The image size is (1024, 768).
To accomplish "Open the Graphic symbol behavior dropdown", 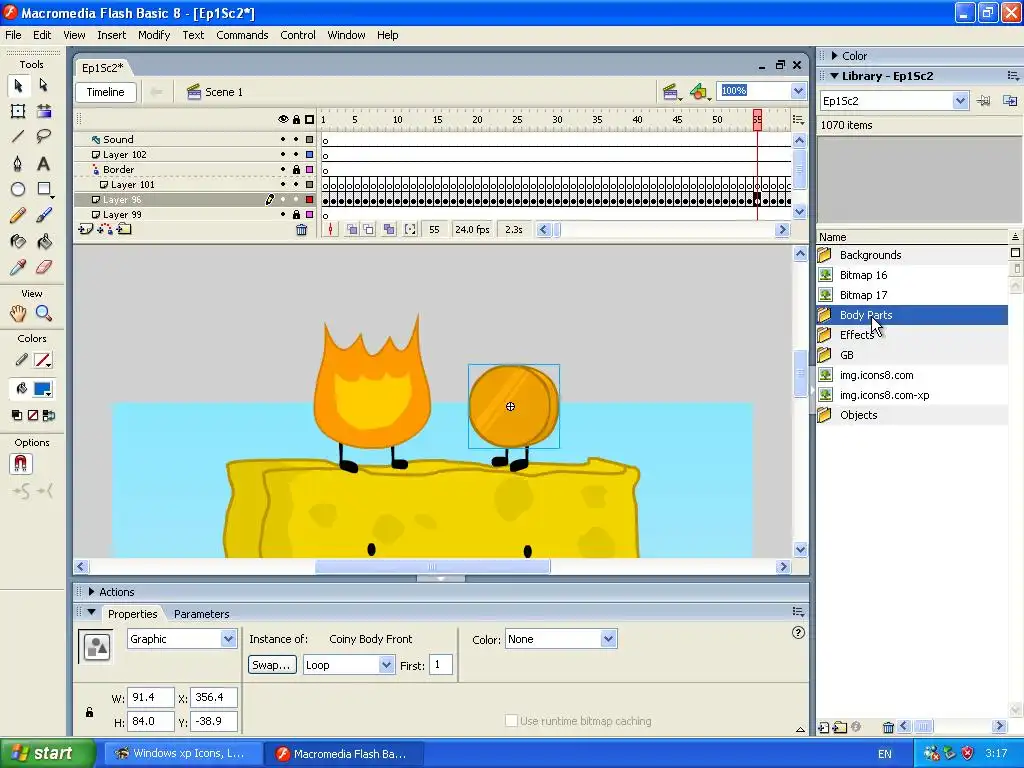I will pyautogui.click(x=229, y=639).
